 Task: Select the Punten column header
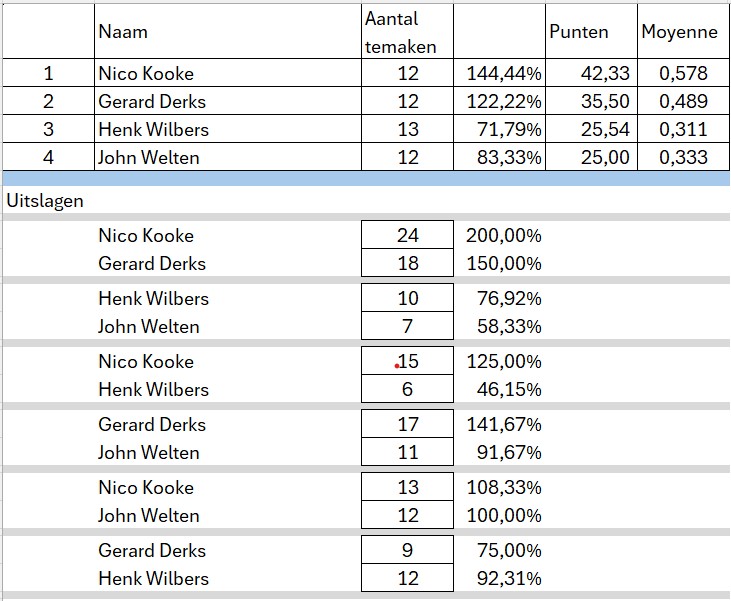pos(579,32)
